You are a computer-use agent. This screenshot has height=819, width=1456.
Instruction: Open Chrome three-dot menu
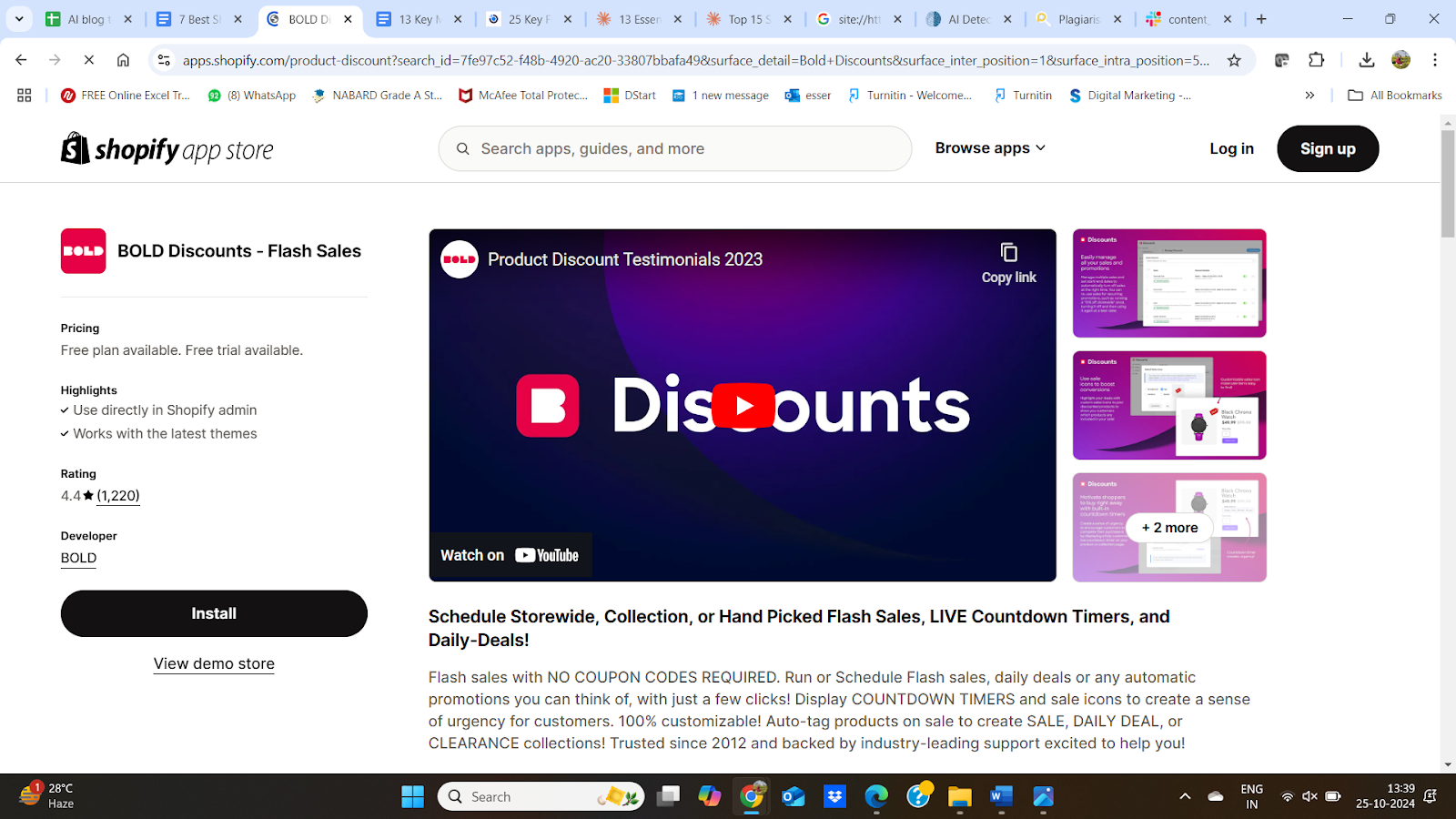1435,60
